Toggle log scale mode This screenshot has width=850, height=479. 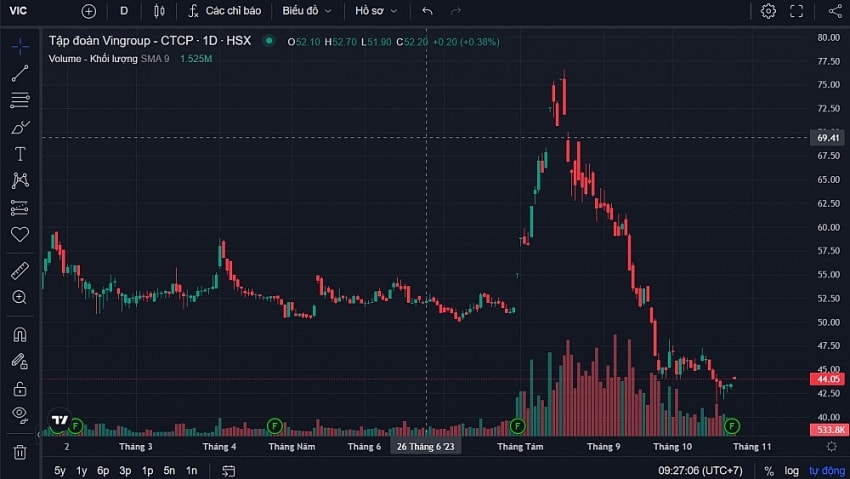pyautogui.click(x=791, y=471)
